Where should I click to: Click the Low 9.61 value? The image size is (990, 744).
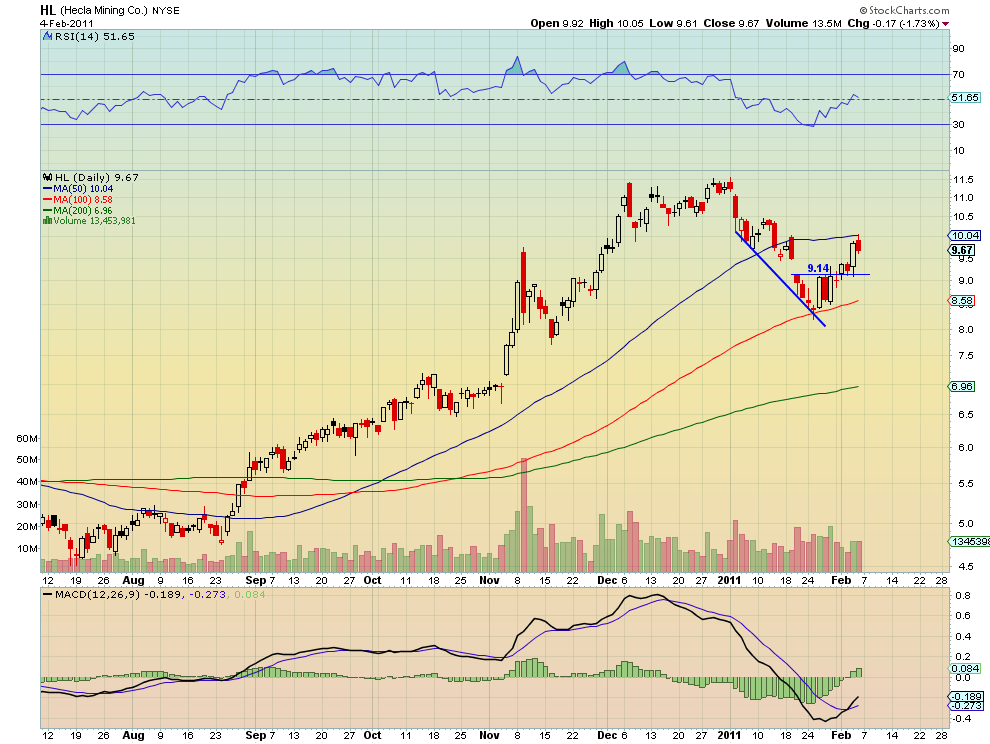point(673,23)
